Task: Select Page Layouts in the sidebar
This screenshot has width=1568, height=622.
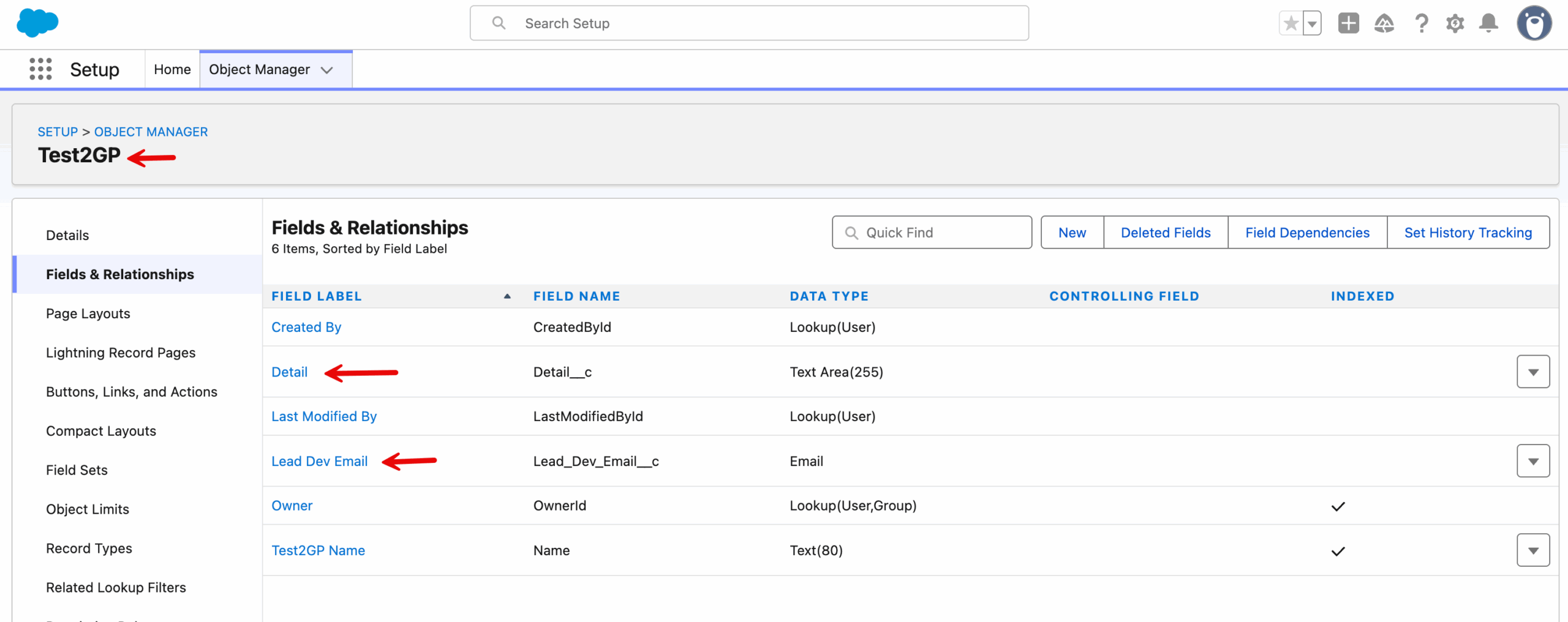Action: [x=88, y=313]
